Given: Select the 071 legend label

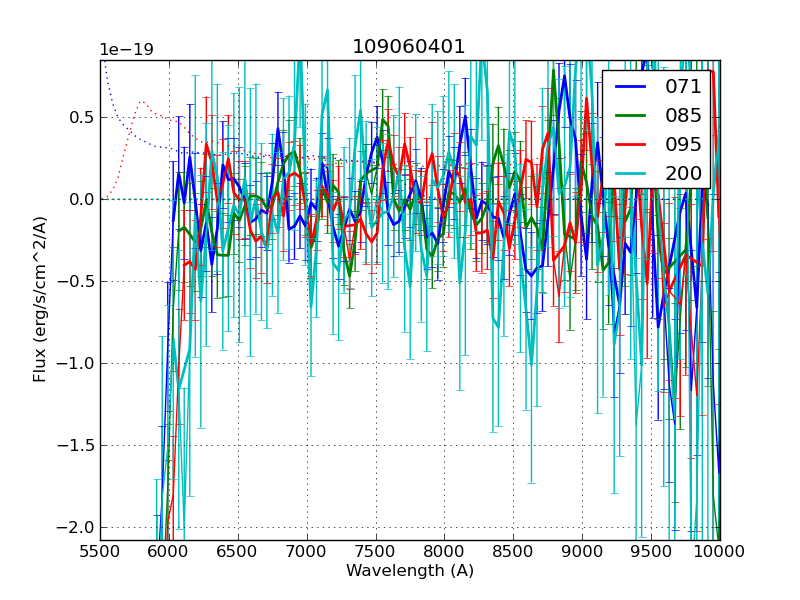Looking at the screenshot, I should click(683, 86).
